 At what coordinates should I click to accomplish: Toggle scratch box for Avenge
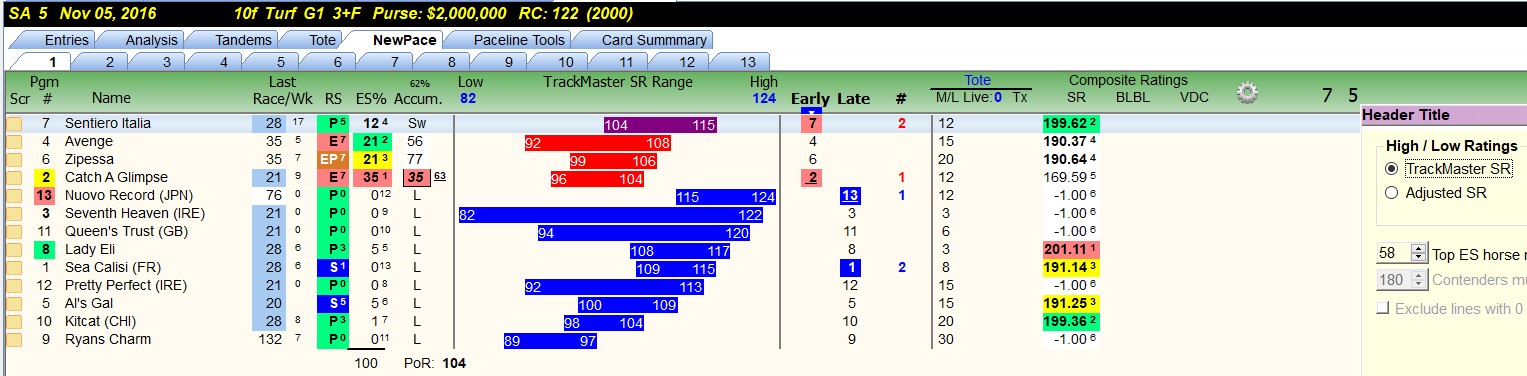(15, 141)
